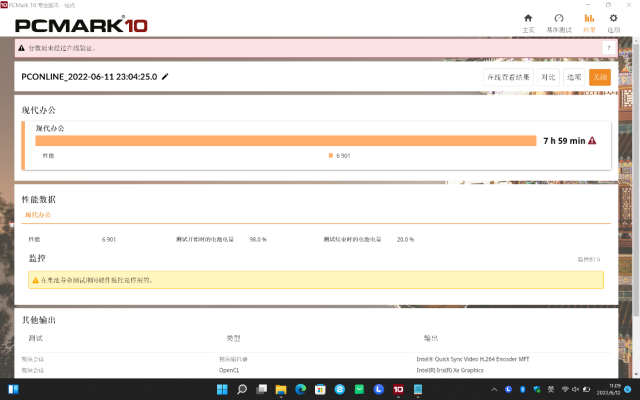Click the monitoring details link beside 监控
This screenshot has height=400, width=640.
[589, 259]
